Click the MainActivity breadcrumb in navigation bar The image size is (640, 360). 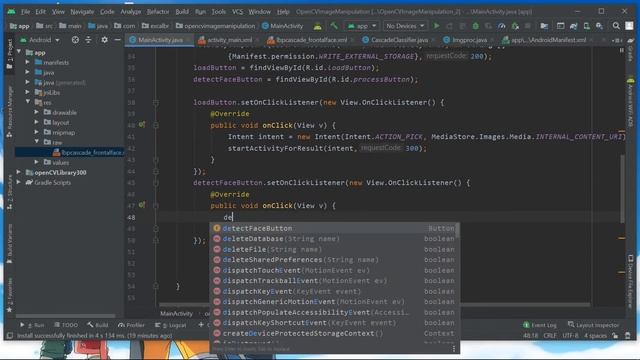[x=282, y=26]
